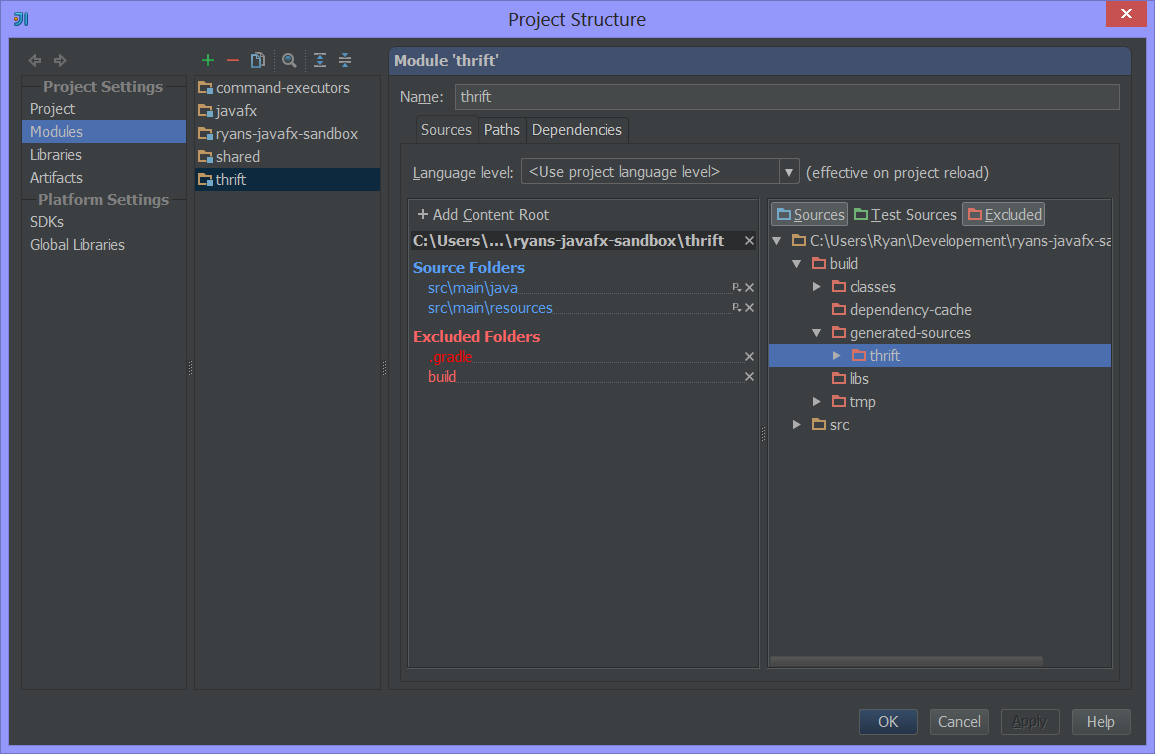1155x754 pixels.
Task: Click the Cancel button
Action: (959, 722)
